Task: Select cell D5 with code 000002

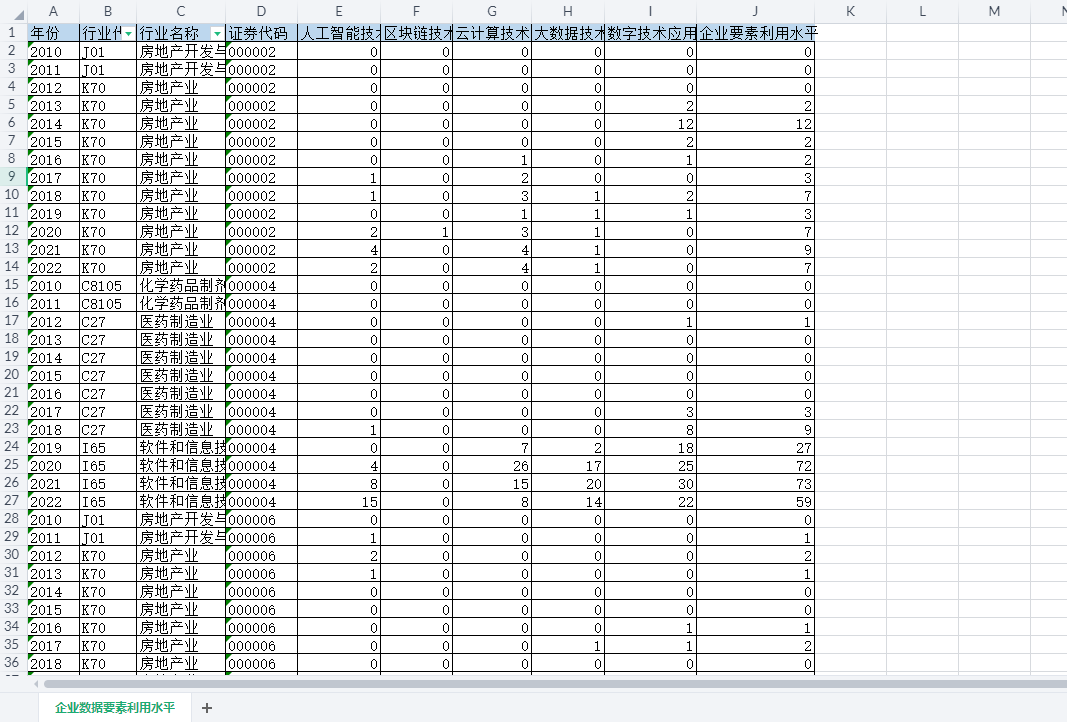Action: pos(261,105)
